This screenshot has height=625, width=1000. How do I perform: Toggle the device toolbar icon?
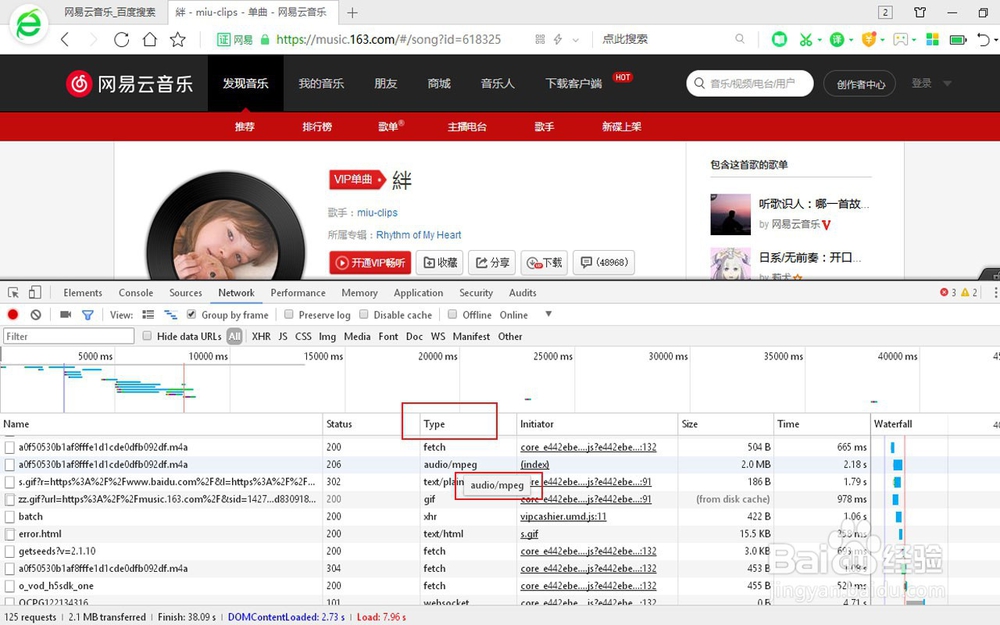coord(34,293)
